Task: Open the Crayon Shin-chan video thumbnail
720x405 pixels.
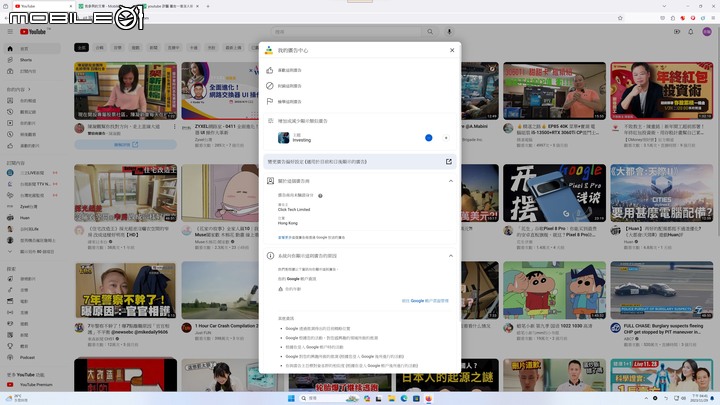Action: pyautogui.click(x=554, y=290)
